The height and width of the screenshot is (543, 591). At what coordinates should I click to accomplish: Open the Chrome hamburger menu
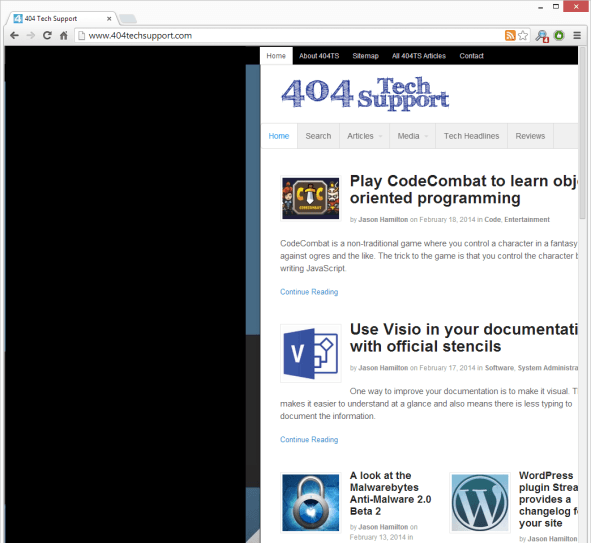[x=577, y=35]
